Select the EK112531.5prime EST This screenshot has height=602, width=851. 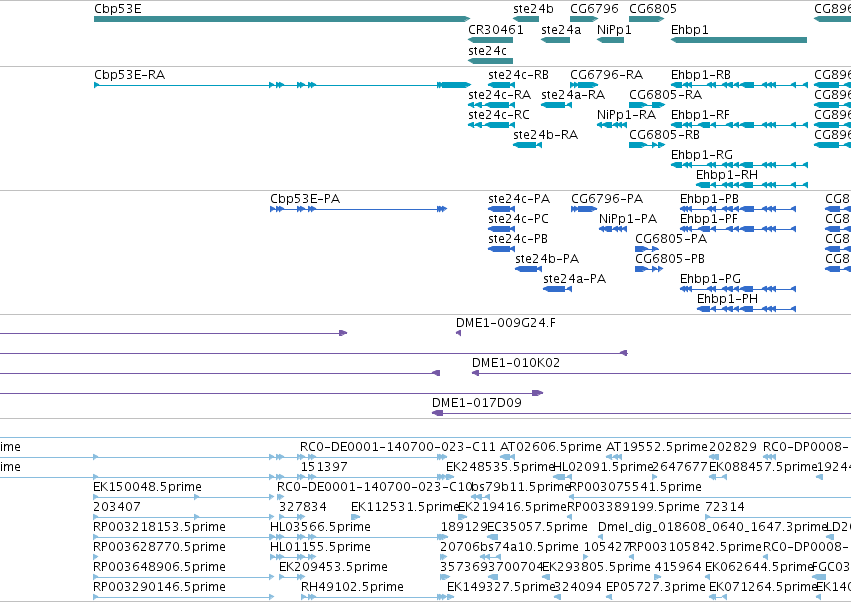coord(354,517)
